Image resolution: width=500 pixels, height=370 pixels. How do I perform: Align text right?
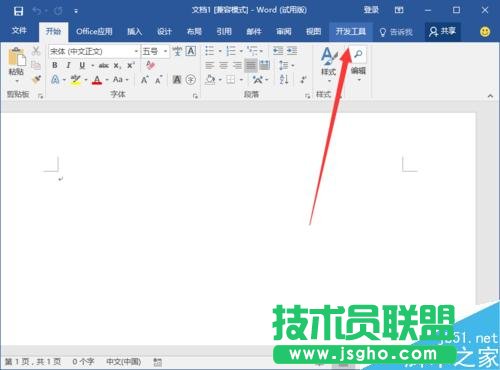(x=237, y=65)
